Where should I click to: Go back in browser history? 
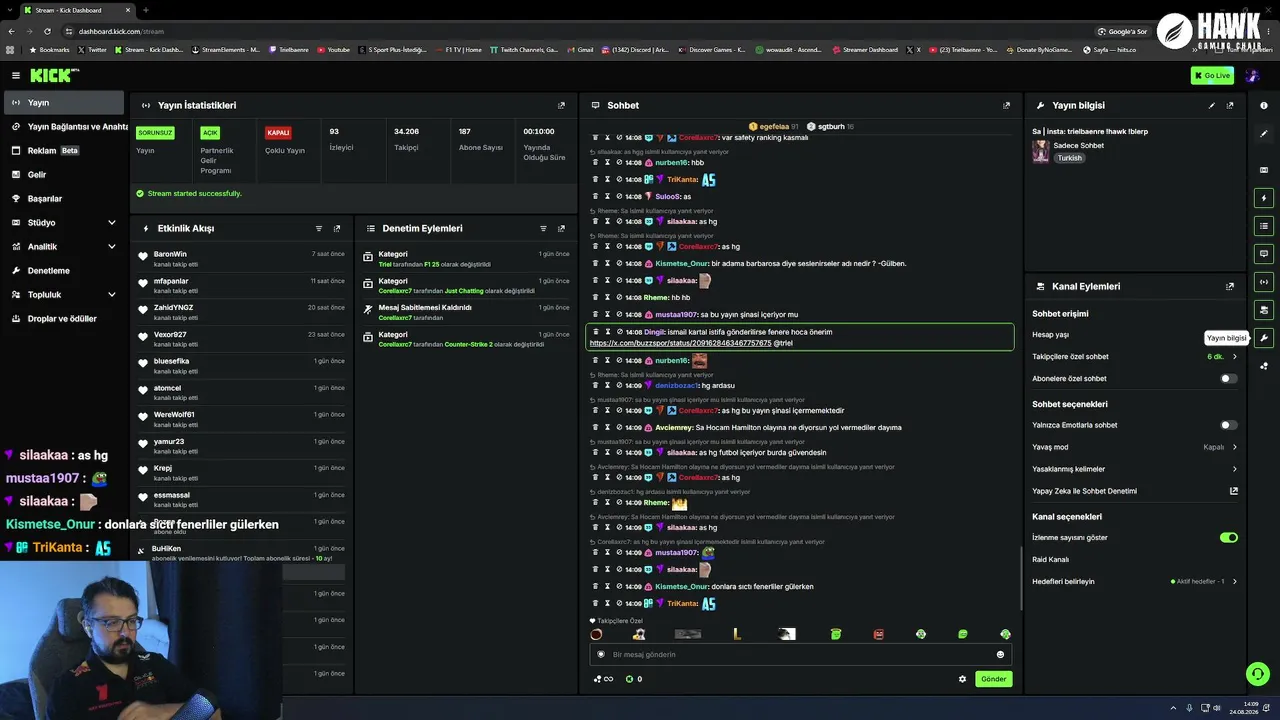pyautogui.click(x=12, y=31)
